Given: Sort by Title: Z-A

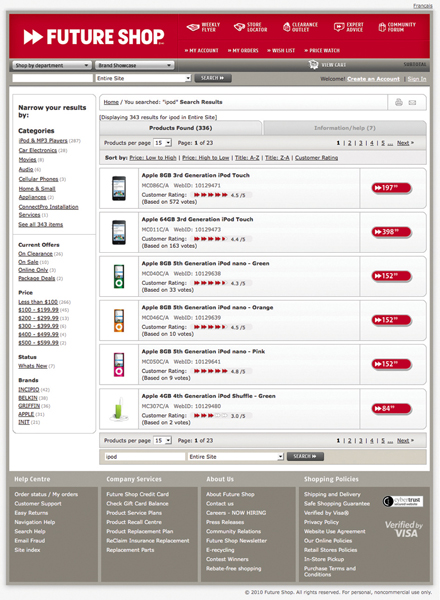Looking at the screenshot, I should (x=277, y=158).
